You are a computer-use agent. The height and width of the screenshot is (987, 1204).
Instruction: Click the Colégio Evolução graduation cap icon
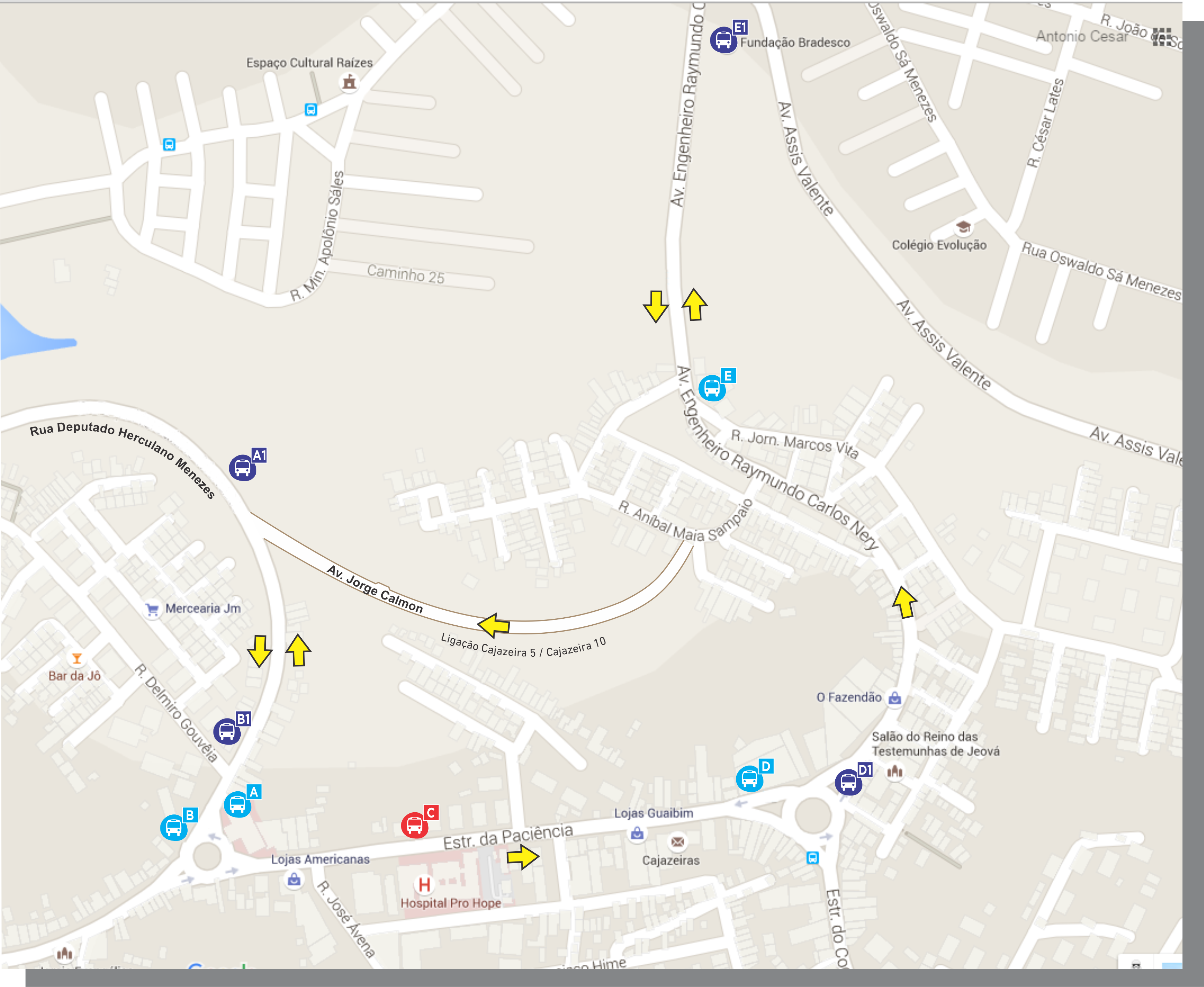click(x=963, y=227)
